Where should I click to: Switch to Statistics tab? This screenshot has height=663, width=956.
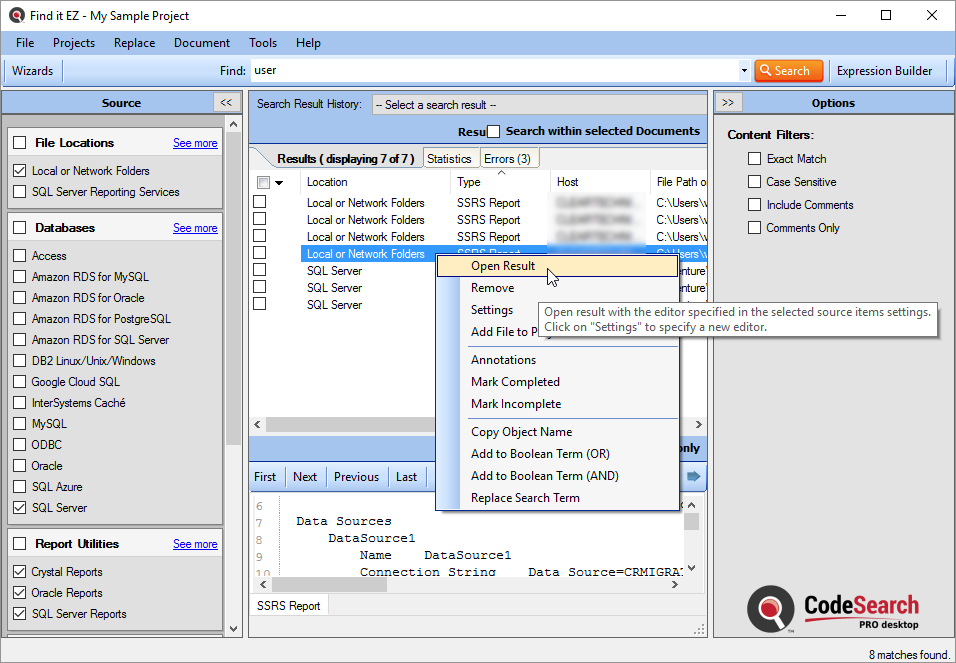click(x=449, y=159)
